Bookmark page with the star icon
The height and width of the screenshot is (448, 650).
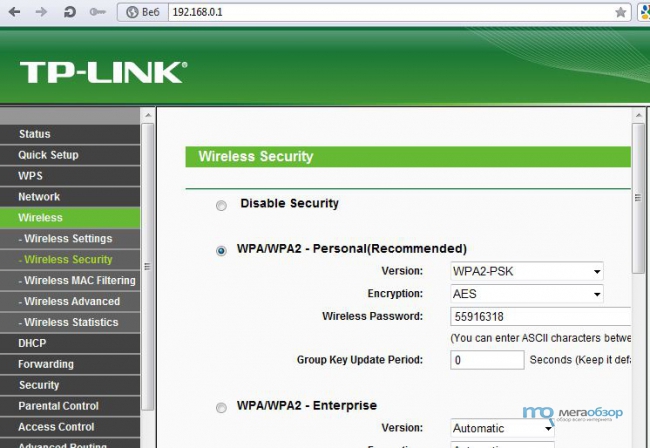(x=620, y=12)
